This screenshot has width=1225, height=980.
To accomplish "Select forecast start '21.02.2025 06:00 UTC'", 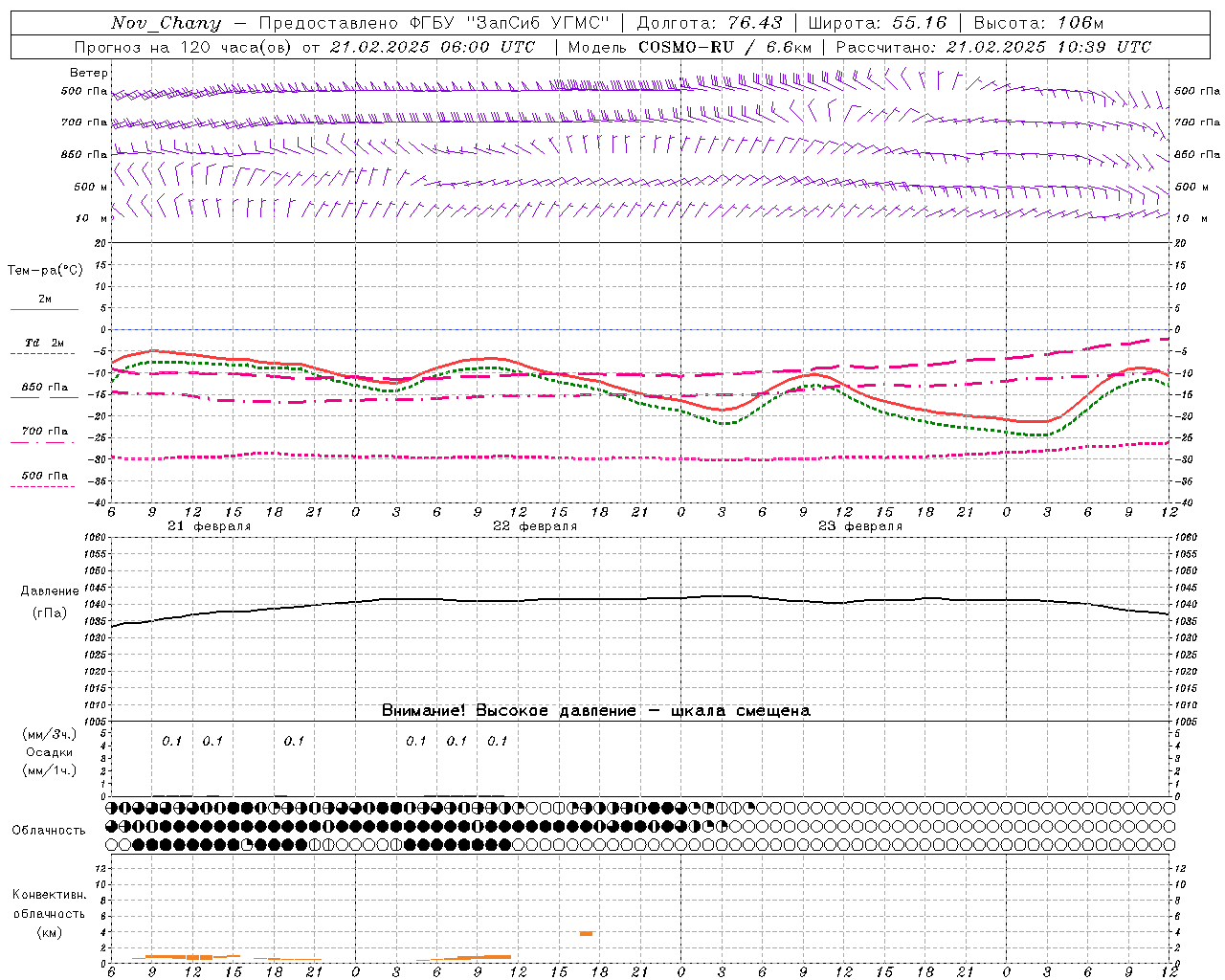I will [x=433, y=47].
